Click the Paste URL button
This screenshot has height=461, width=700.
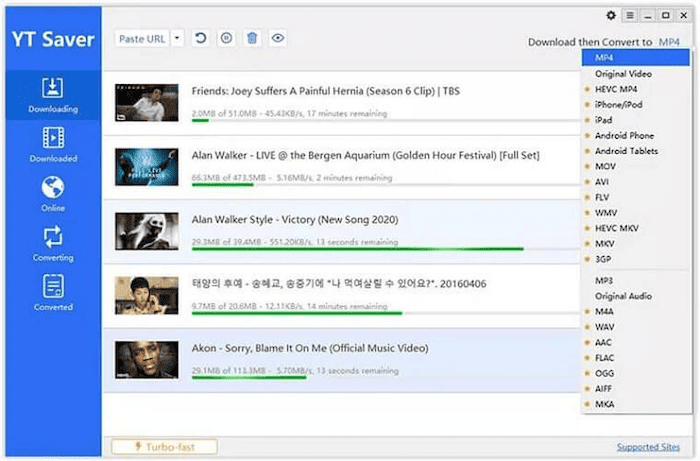(x=142, y=39)
